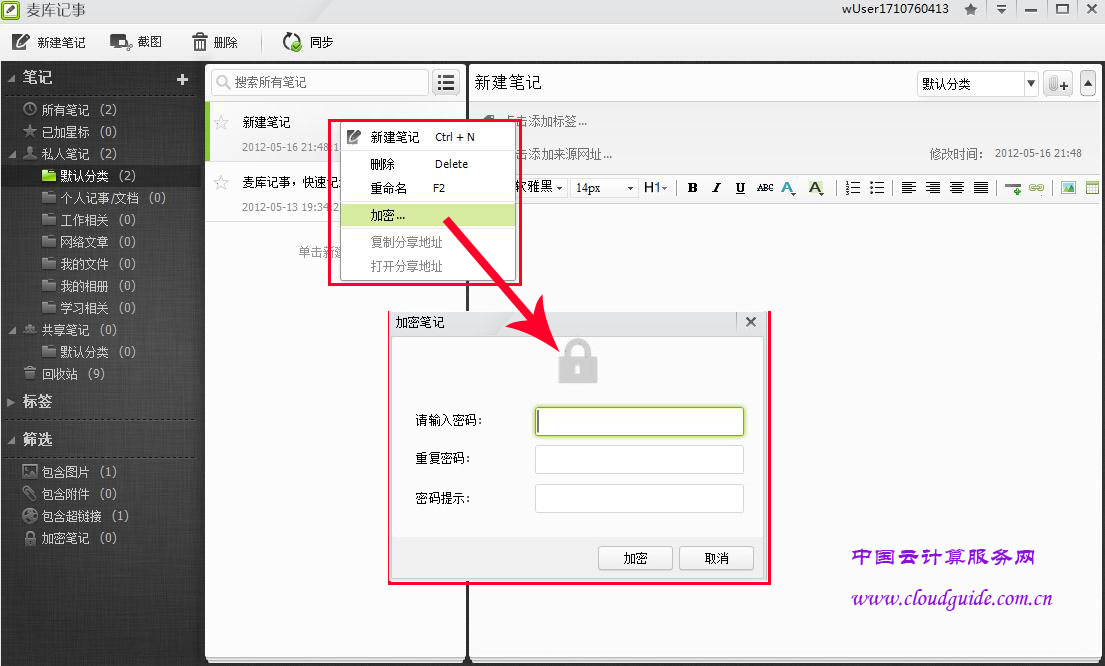Star the 麦库记事 note in list
This screenshot has width=1105, height=666.
pos(221,183)
